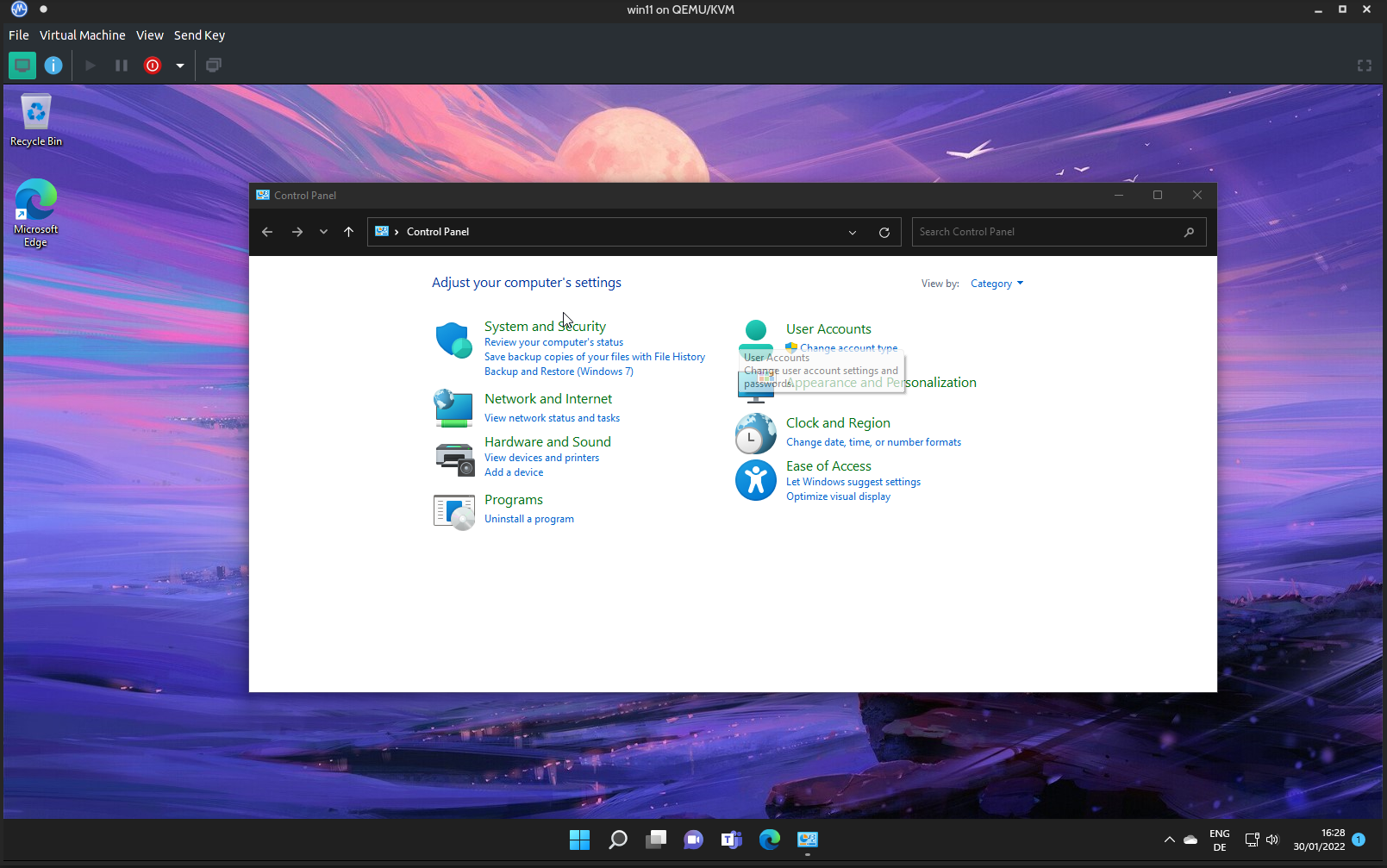Screen dimensions: 1387x868
Task: Open User Accounts category heading
Action: tap(828, 329)
